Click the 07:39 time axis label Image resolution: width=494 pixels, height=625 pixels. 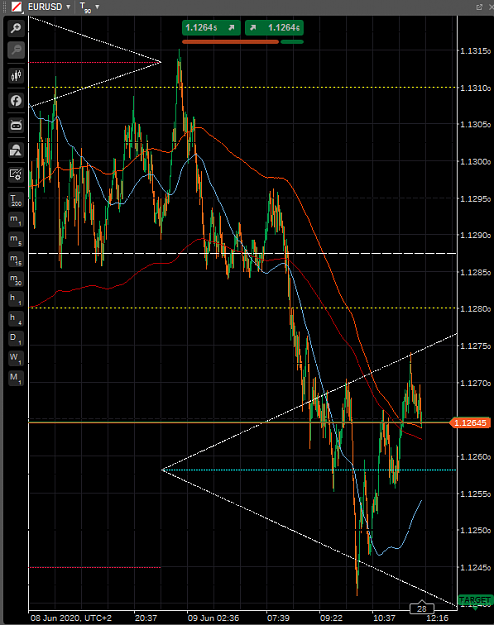(x=278, y=618)
